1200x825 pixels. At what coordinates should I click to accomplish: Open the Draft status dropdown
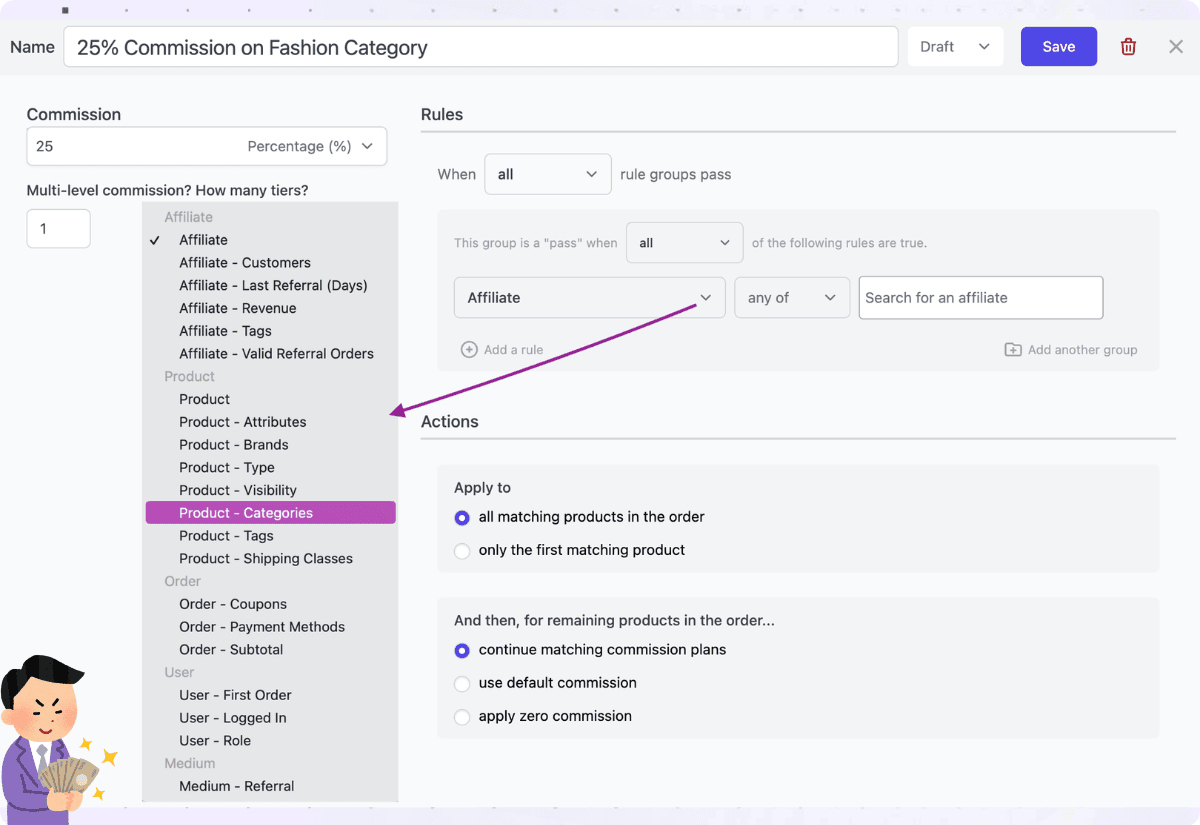click(955, 46)
